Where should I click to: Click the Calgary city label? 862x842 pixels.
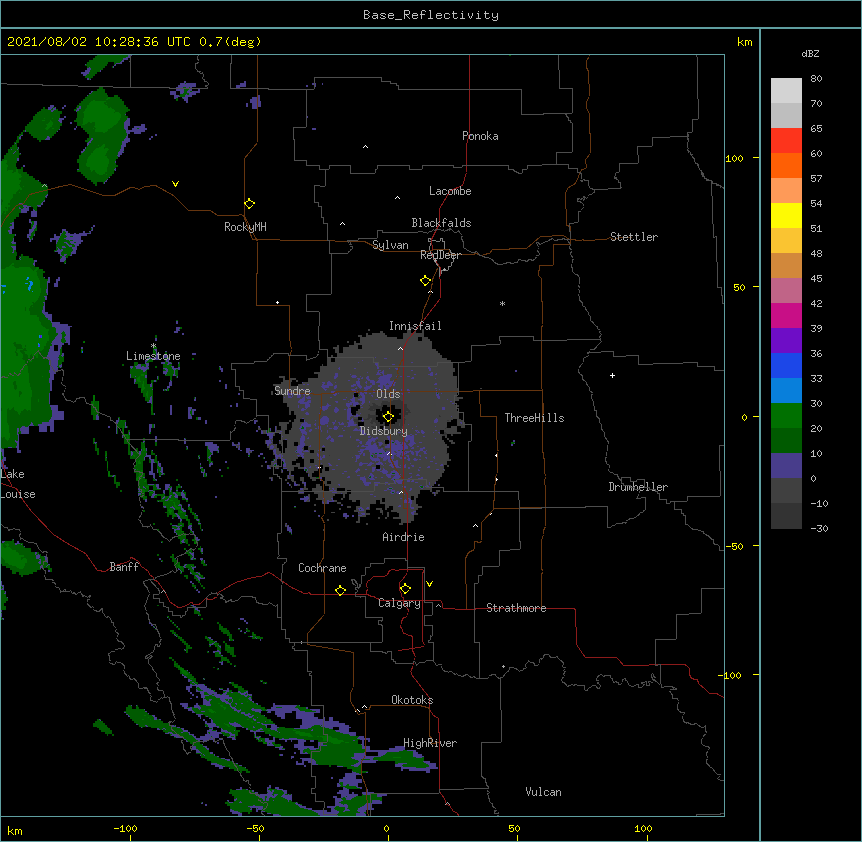399,603
